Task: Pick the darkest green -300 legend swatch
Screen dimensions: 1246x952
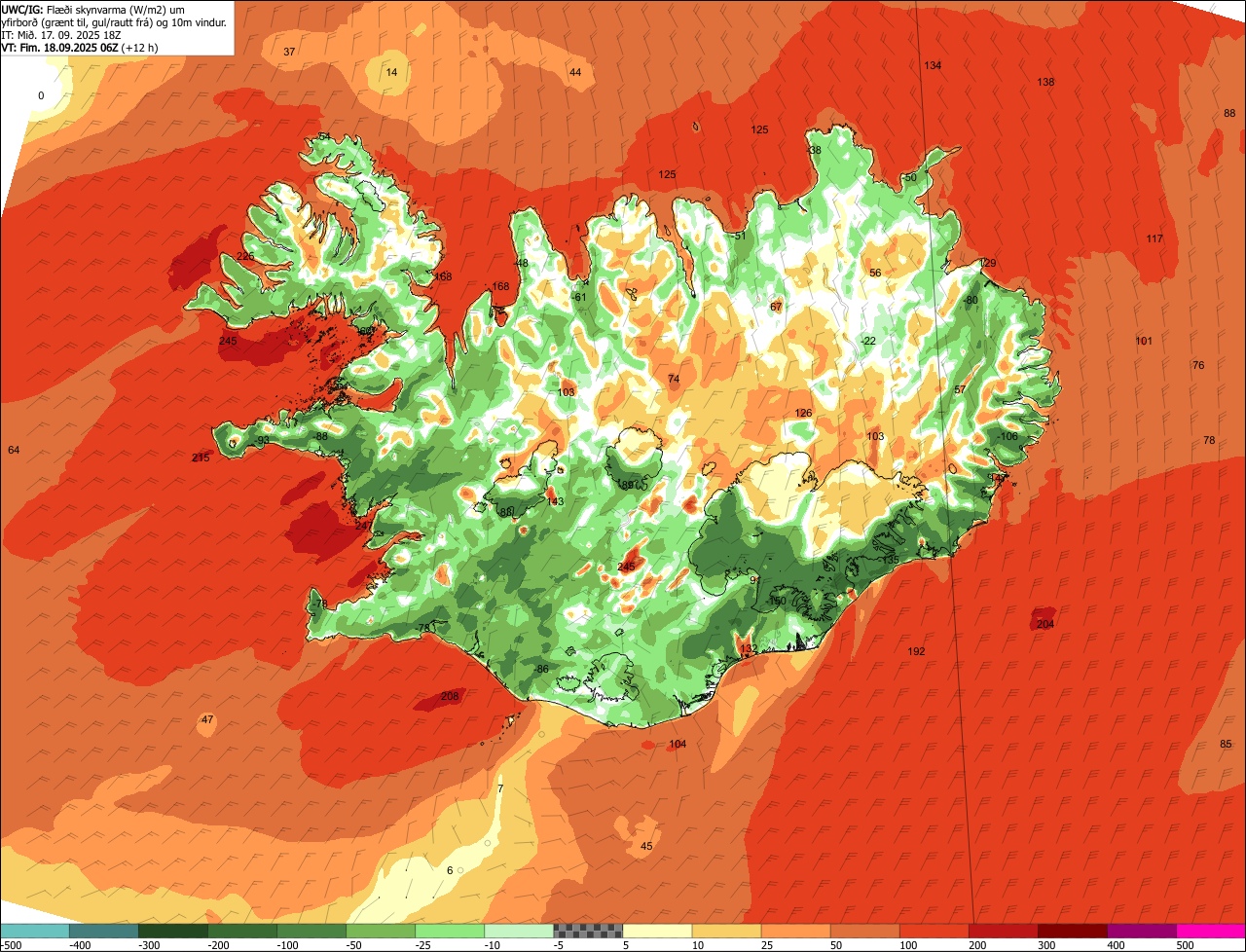Action: coord(173,931)
